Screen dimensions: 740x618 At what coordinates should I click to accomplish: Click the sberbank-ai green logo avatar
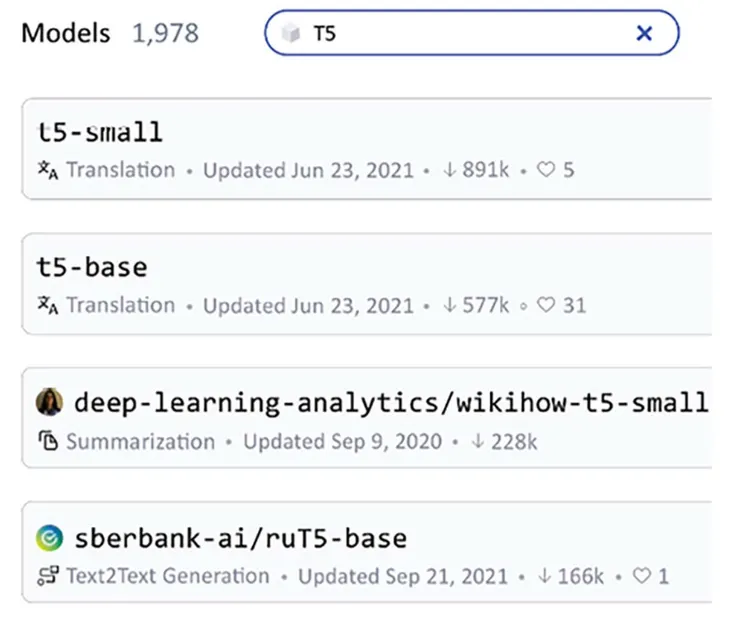pyautogui.click(x=49, y=538)
